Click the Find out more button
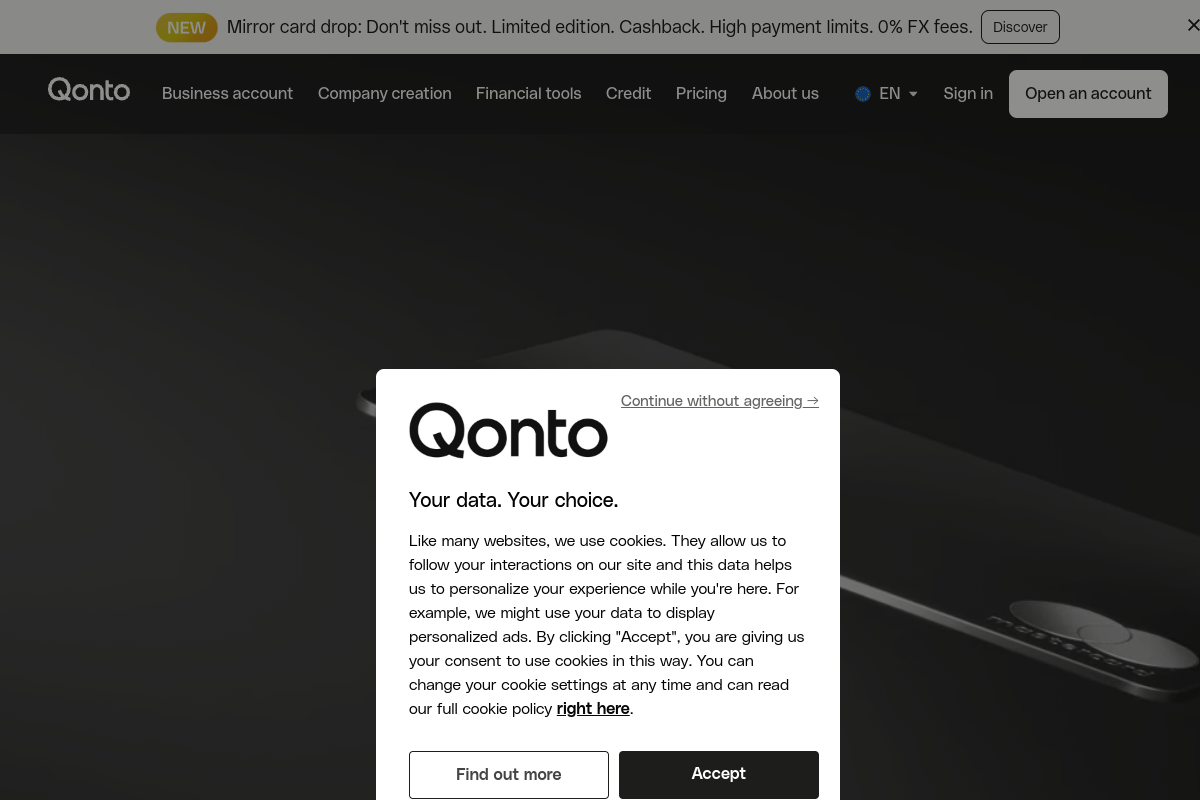 coord(509,774)
